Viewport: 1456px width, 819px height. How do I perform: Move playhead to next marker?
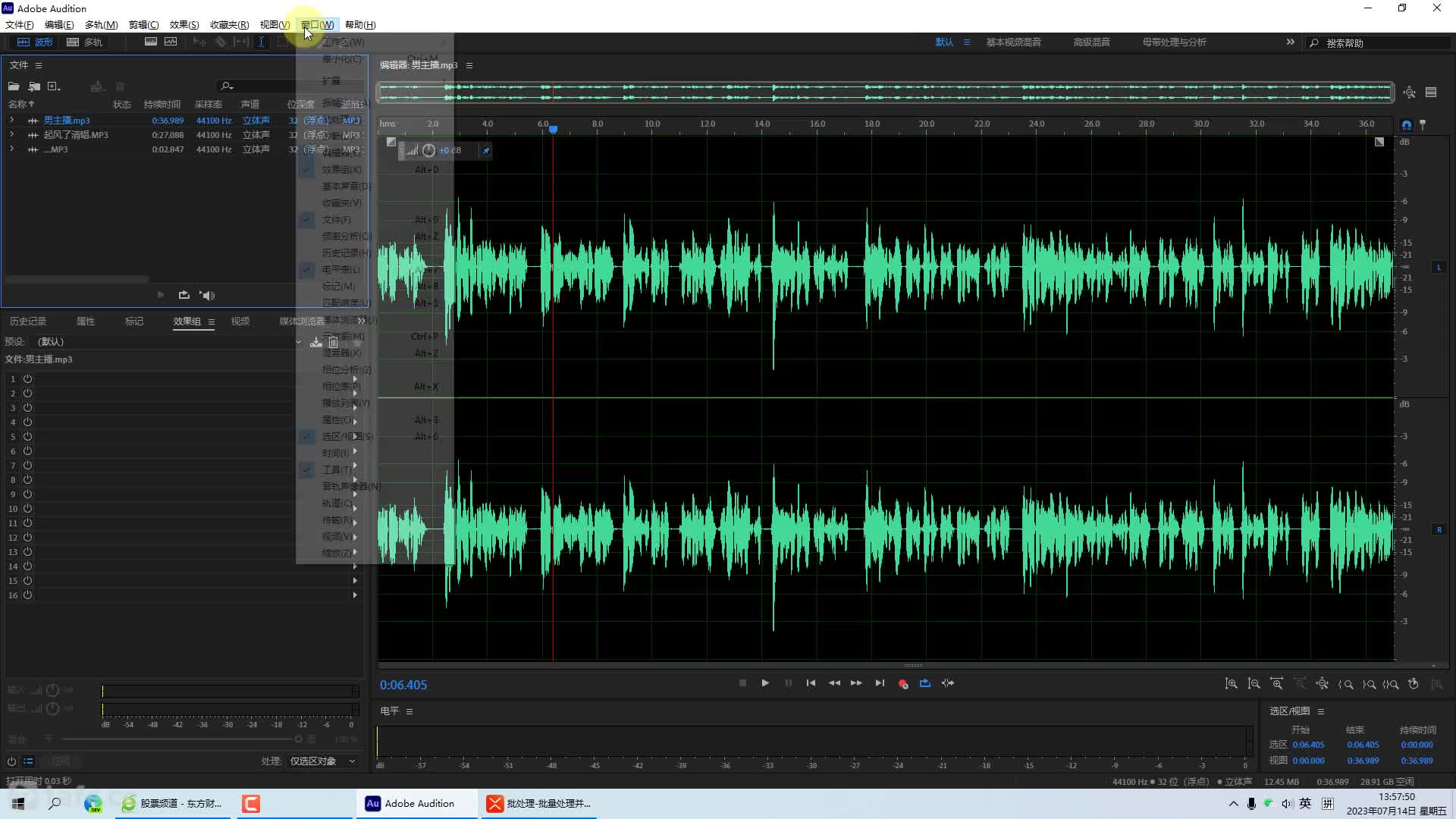coord(880,683)
